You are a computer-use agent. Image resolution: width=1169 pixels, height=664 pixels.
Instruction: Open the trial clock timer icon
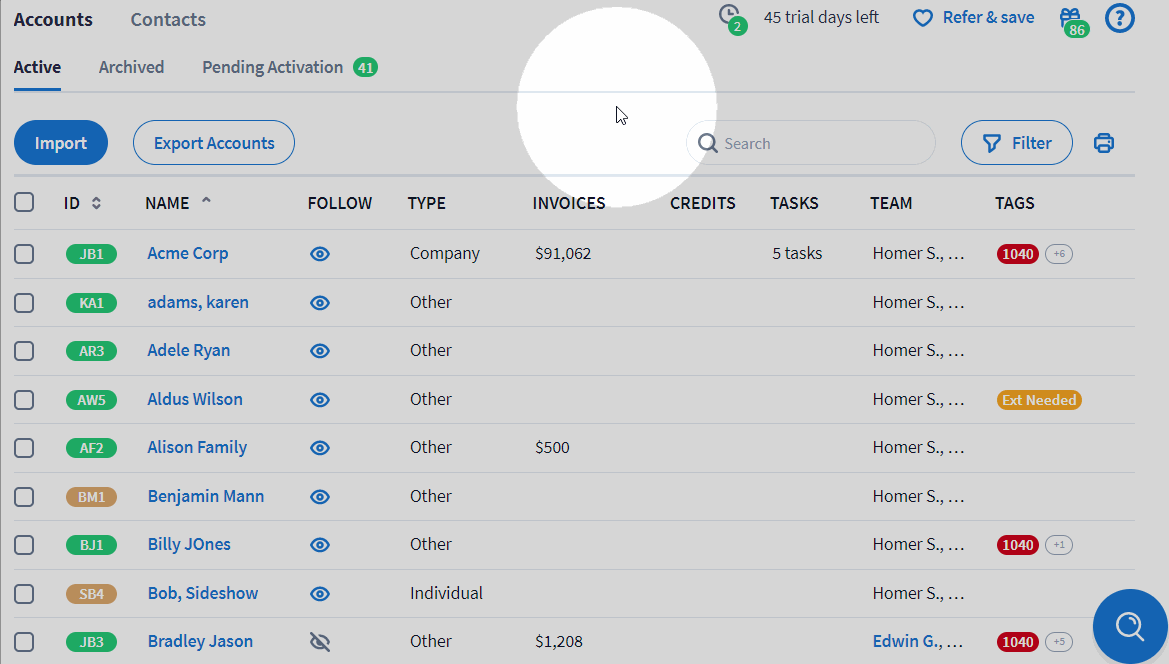click(x=730, y=16)
